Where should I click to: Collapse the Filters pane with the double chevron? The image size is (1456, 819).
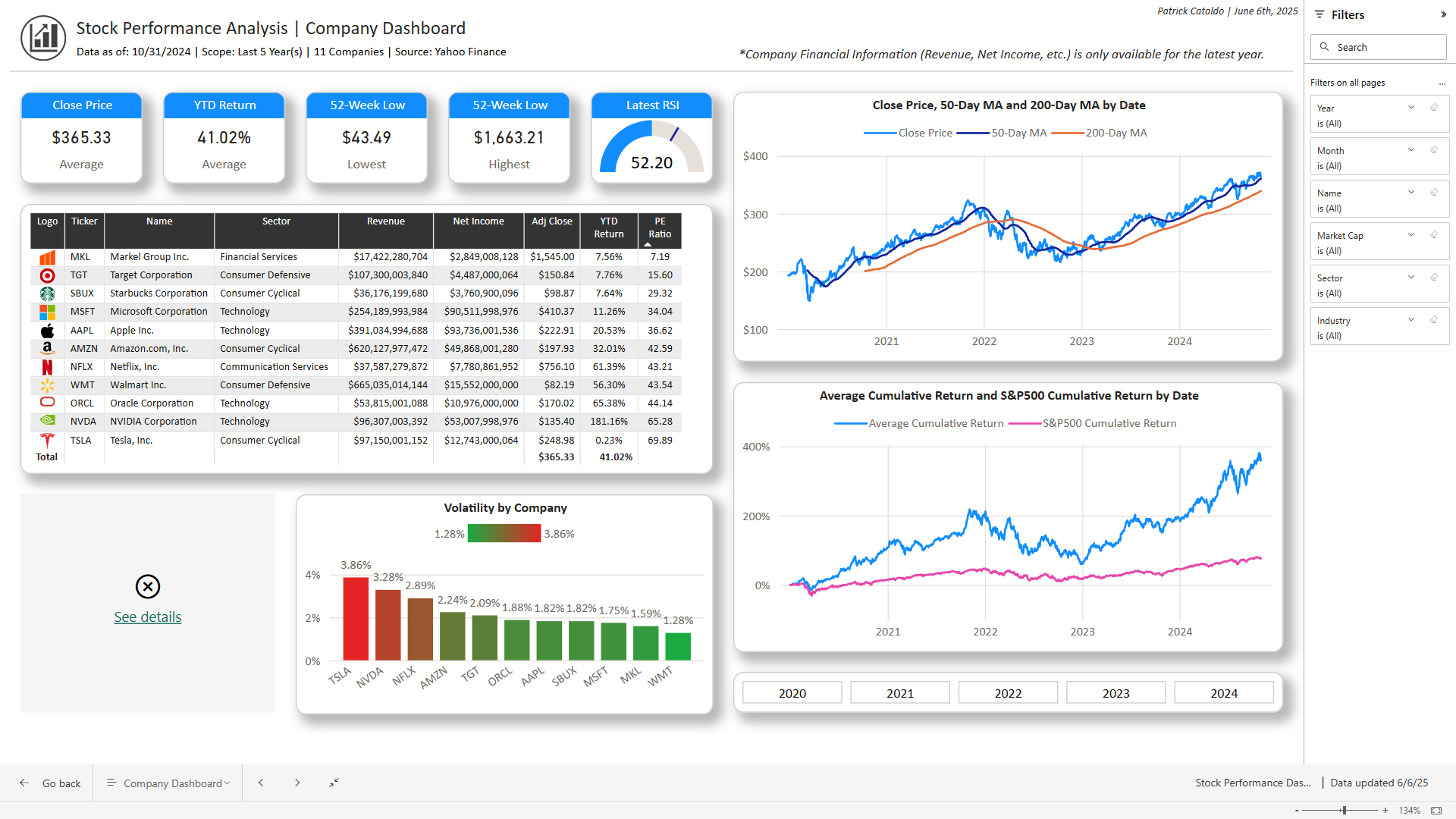click(1444, 14)
